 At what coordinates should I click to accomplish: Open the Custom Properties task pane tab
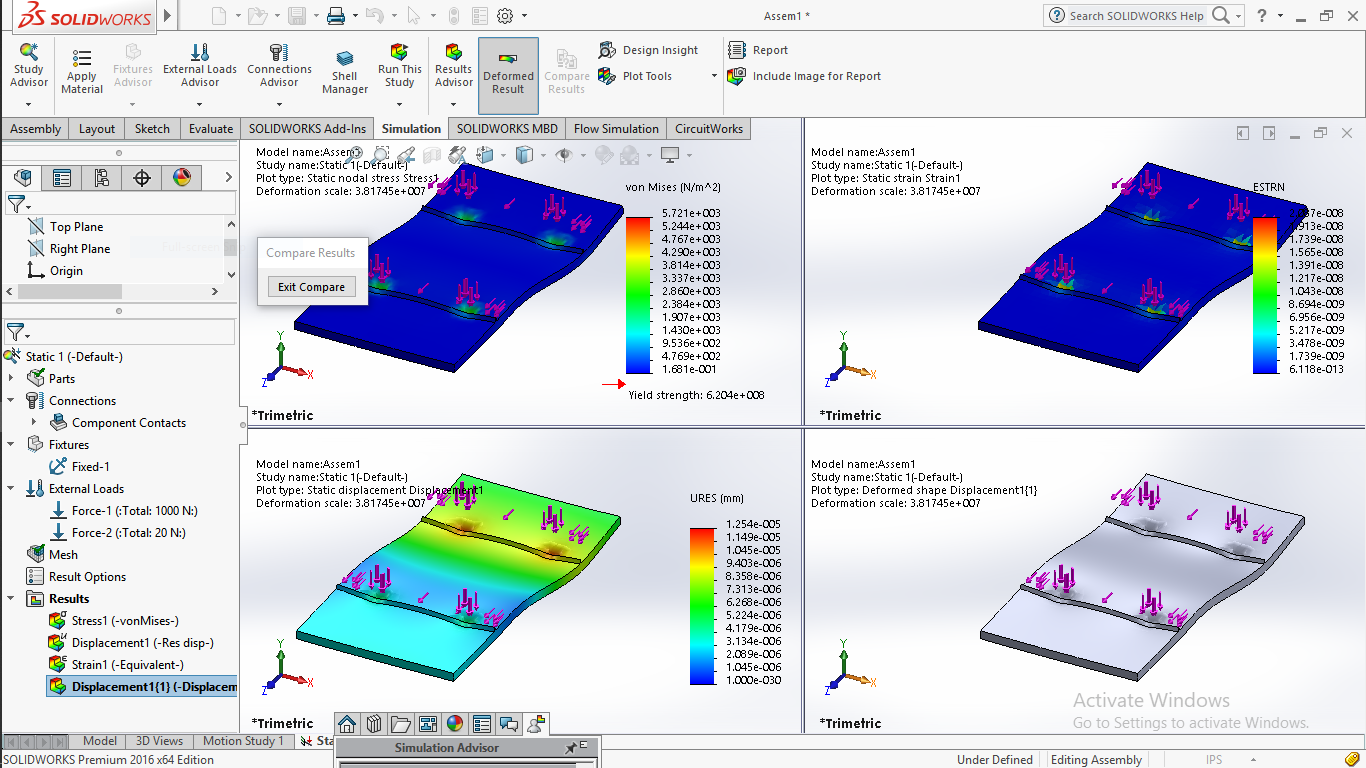482,724
